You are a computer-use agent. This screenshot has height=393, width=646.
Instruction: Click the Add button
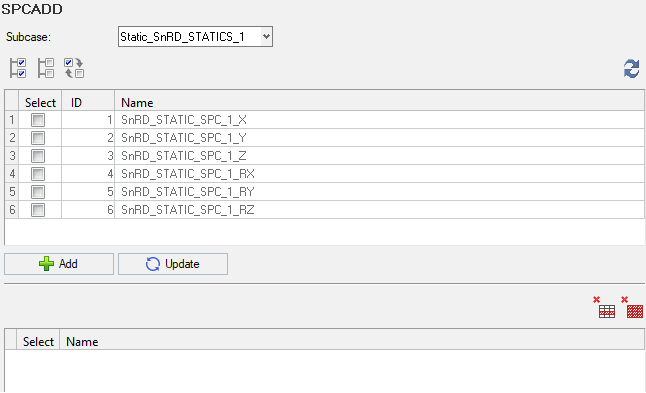59,264
